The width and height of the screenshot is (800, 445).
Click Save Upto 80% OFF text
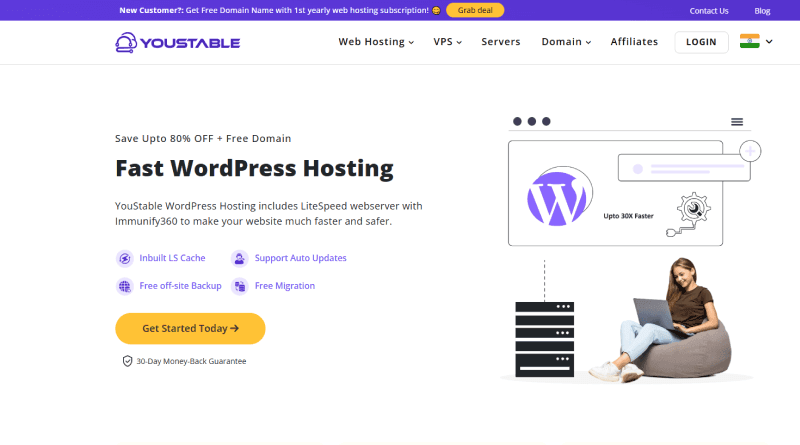click(x=203, y=138)
